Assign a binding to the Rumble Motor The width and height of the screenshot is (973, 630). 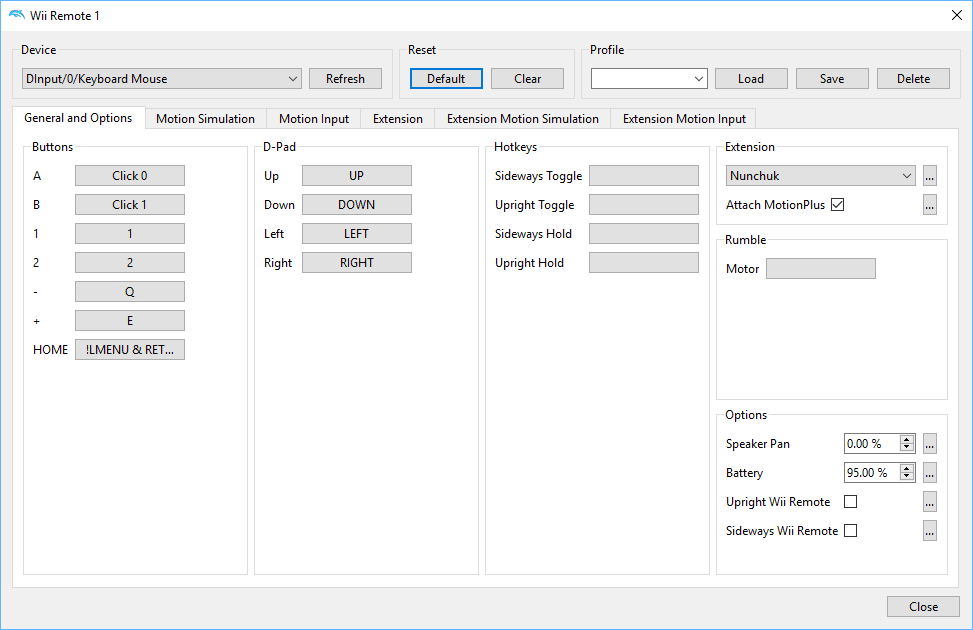click(x=820, y=268)
